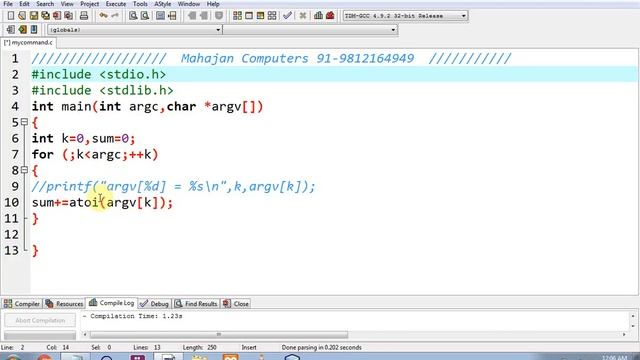Image resolution: width=640 pixels, height=360 pixels.
Task: Collapse the code fold at line 8
Action: pos(24,170)
